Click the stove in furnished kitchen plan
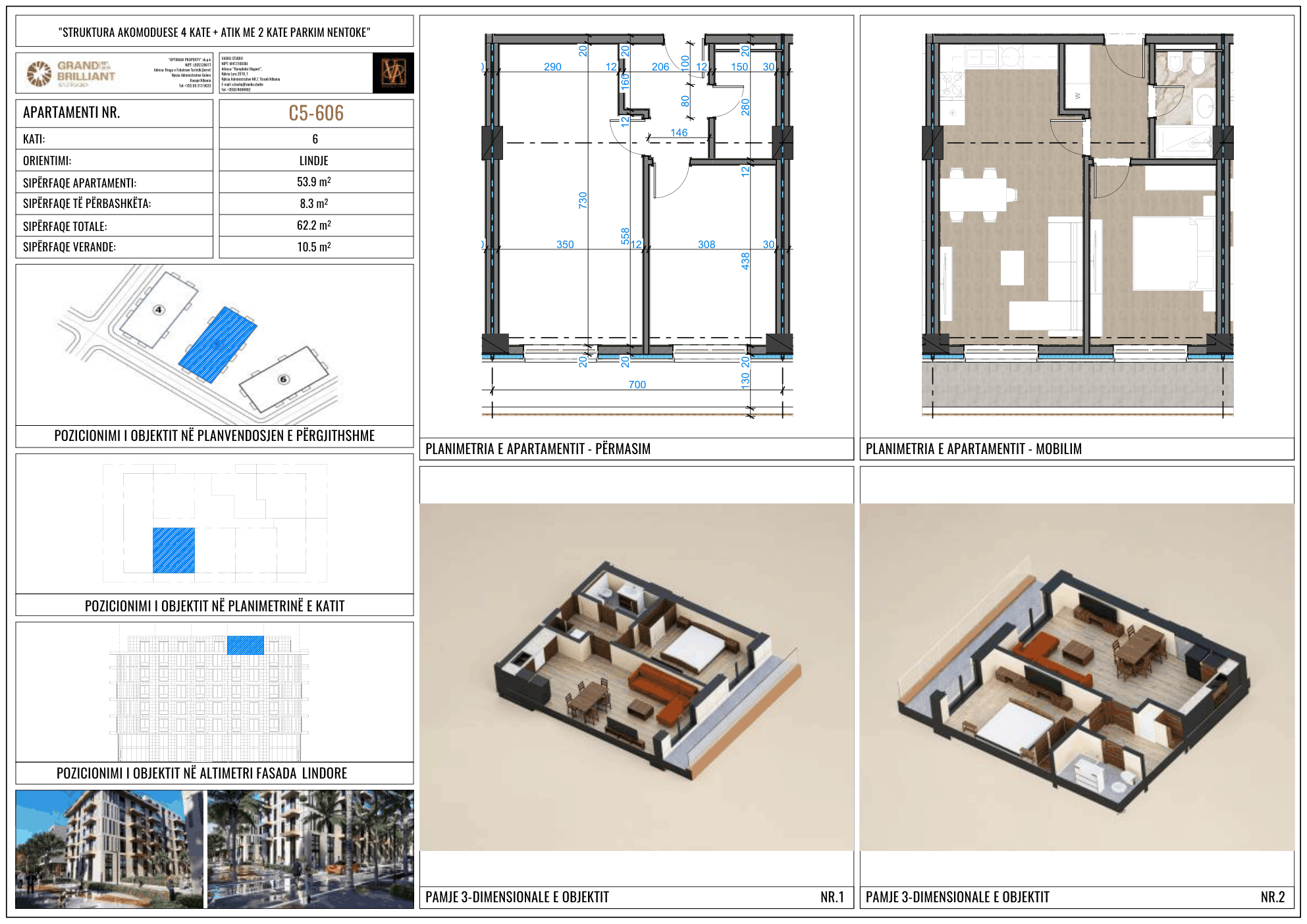The height and width of the screenshot is (924, 1307). coord(953,84)
